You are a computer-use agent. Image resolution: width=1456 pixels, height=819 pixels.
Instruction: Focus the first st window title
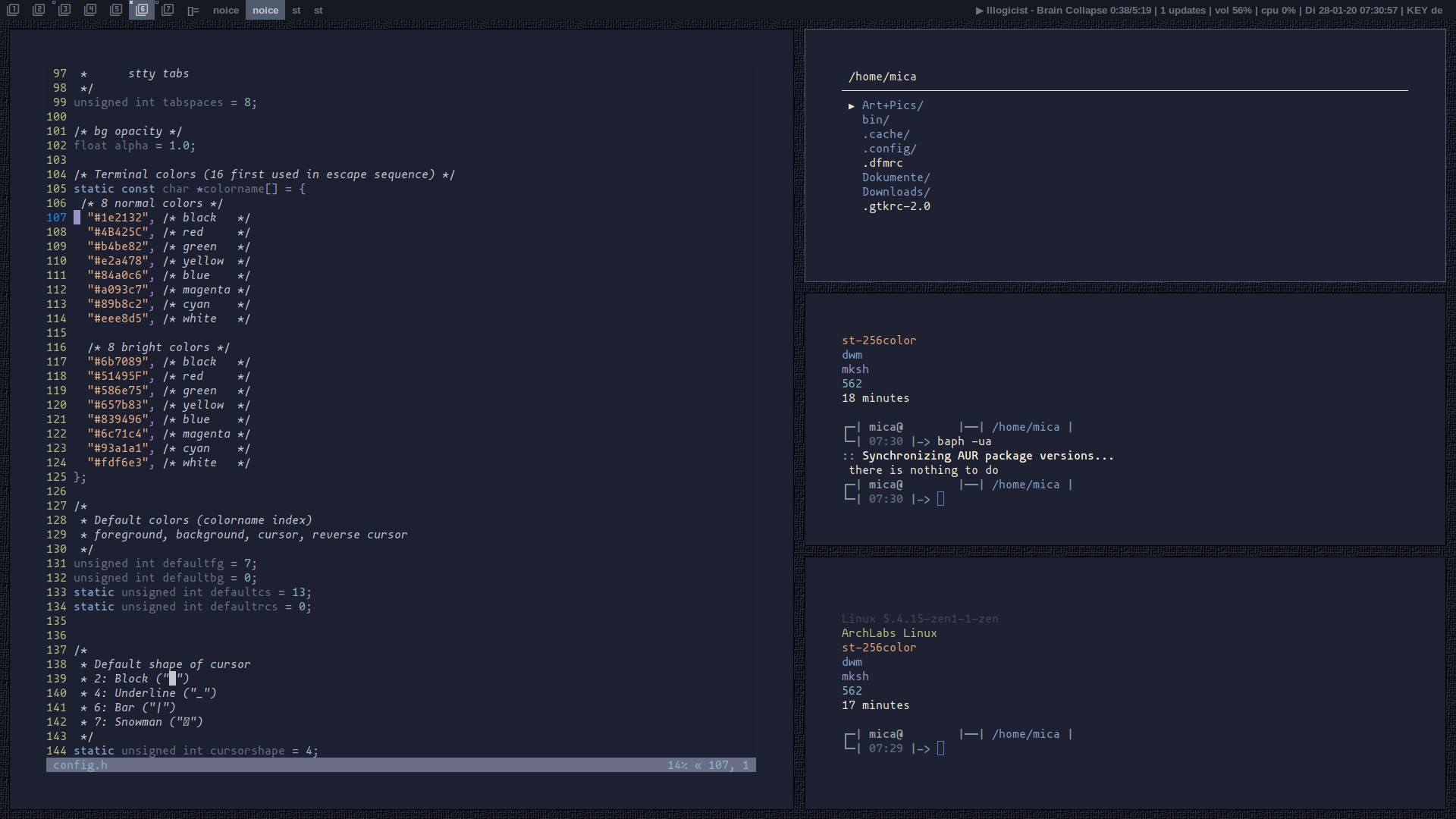[x=297, y=11]
